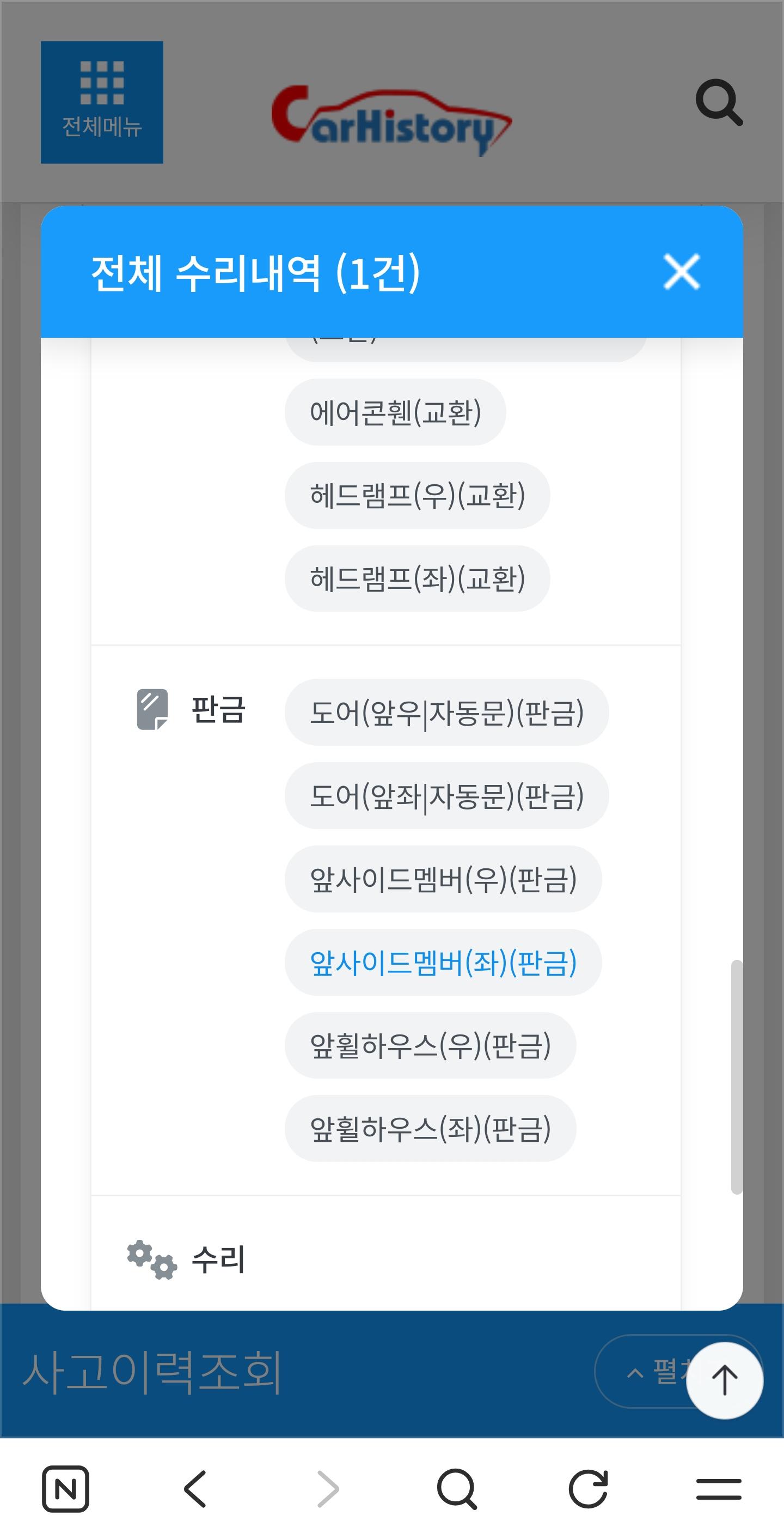Viewport: 784px width, 1540px height.
Task: Select the 헤드램프(우)(교환) chip
Action: pyautogui.click(x=417, y=495)
